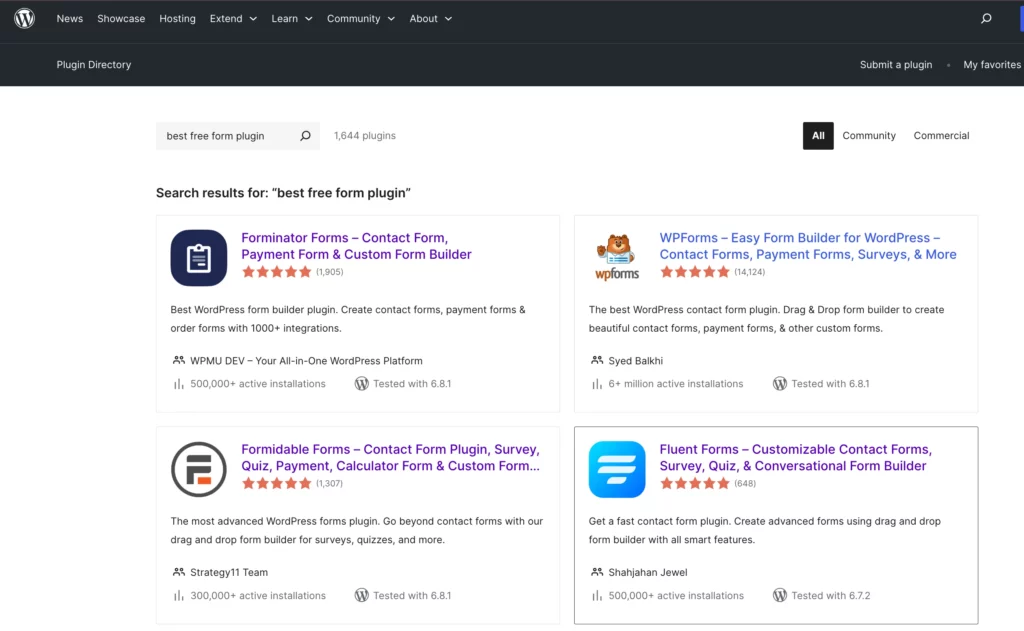1024x631 pixels.
Task: Click WPForms' five-star rating
Action: pyautogui.click(x=694, y=272)
